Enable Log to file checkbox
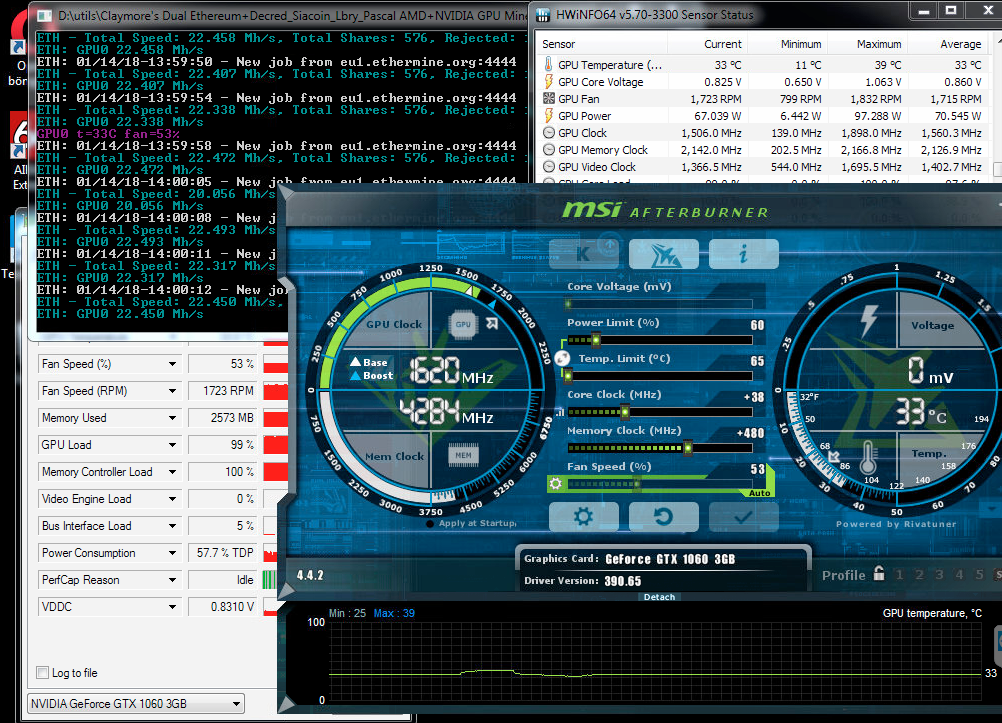Viewport: 1002px width, 723px height. tap(43, 672)
